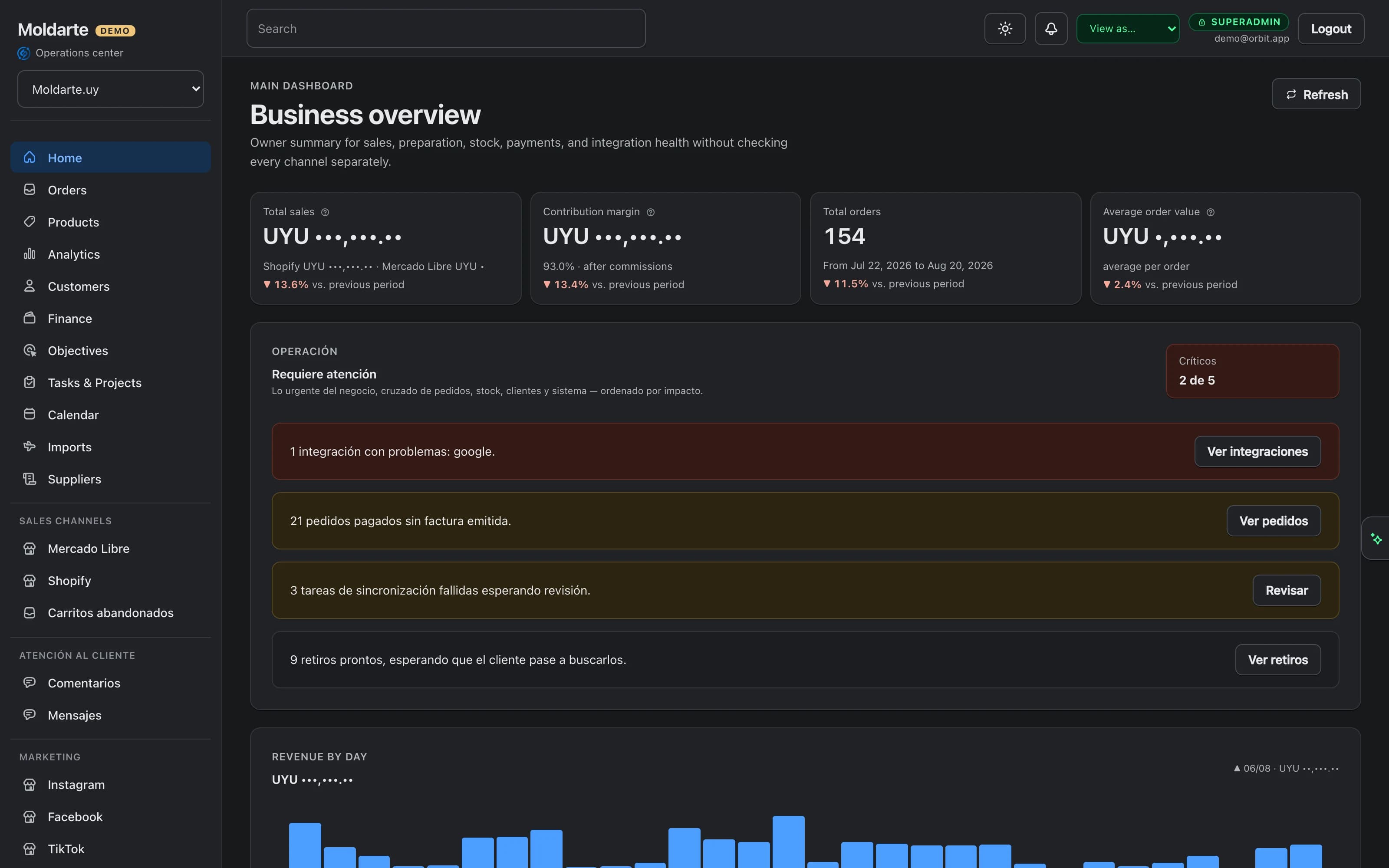Image resolution: width=1389 pixels, height=868 pixels.
Task: Open the Orders section
Action: tap(111, 190)
